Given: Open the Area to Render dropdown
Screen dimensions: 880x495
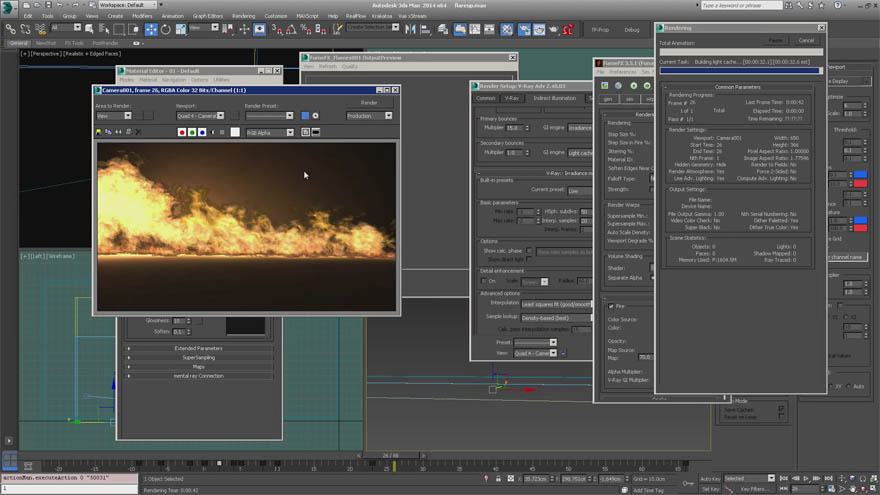Looking at the screenshot, I should 114,116.
